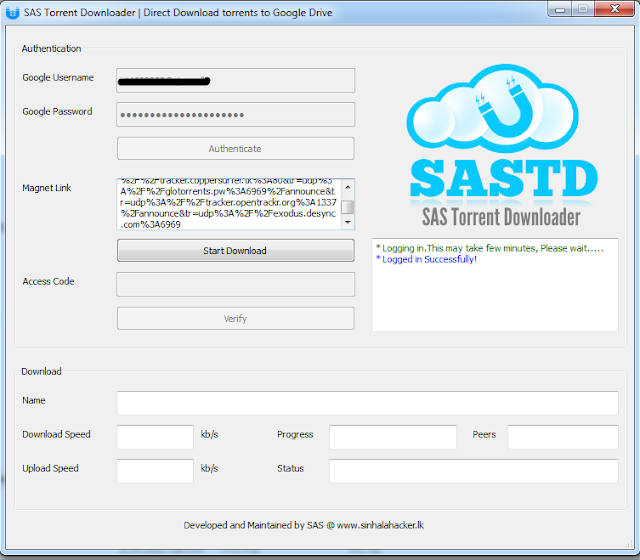Click the Peers field

coord(562,437)
